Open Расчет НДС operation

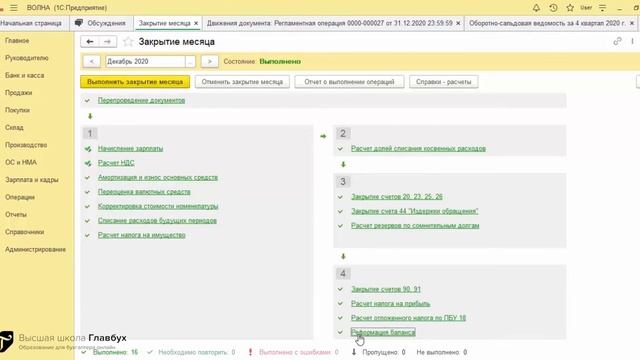pyautogui.click(x=116, y=163)
